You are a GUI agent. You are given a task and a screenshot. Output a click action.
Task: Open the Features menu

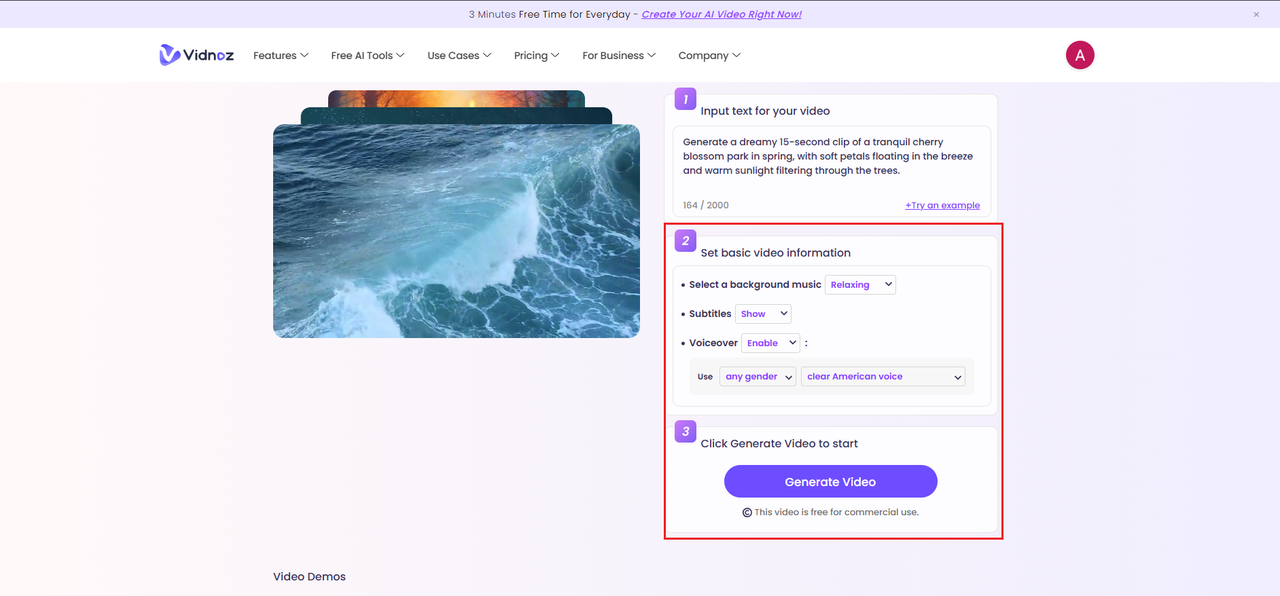tap(281, 55)
